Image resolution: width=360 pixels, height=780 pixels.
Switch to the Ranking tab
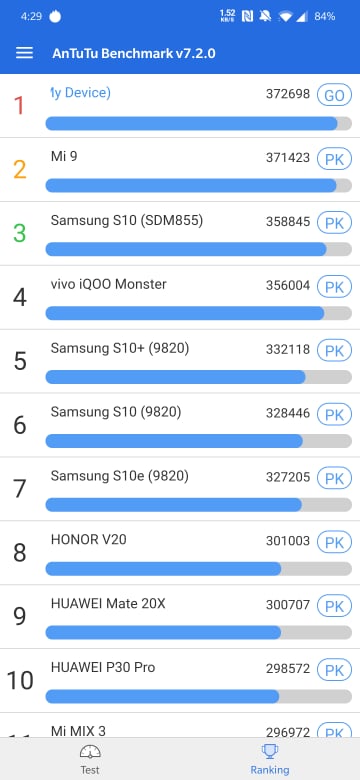point(270,759)
